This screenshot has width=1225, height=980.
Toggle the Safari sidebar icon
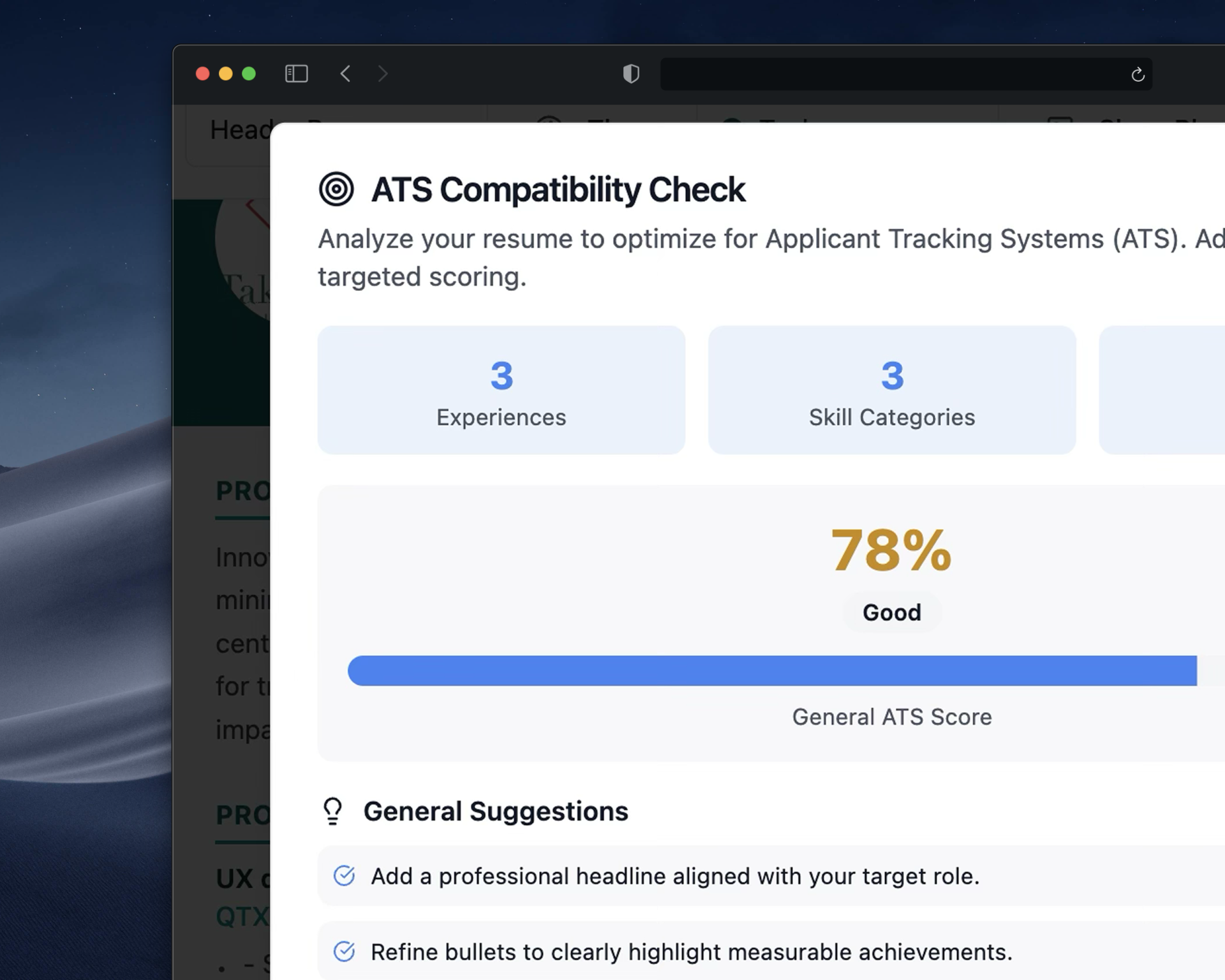point(296,73)
